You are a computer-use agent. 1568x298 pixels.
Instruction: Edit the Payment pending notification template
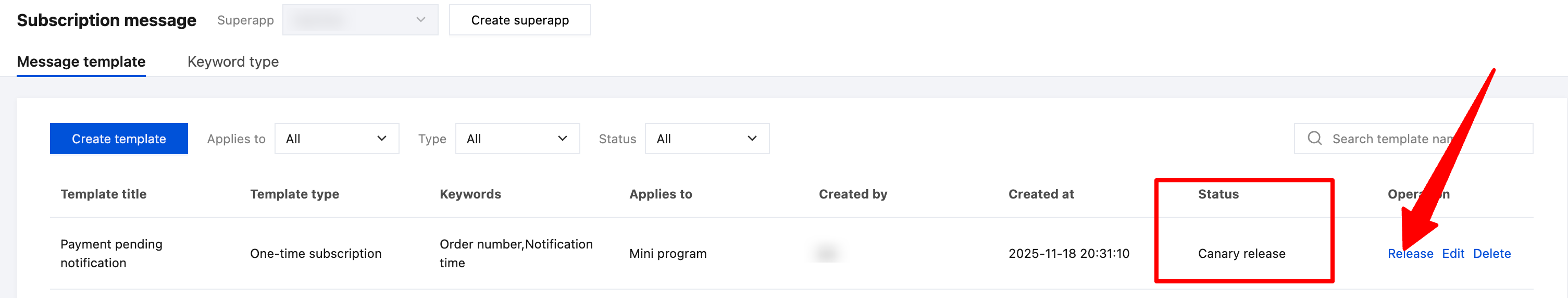coord(1453,254)
